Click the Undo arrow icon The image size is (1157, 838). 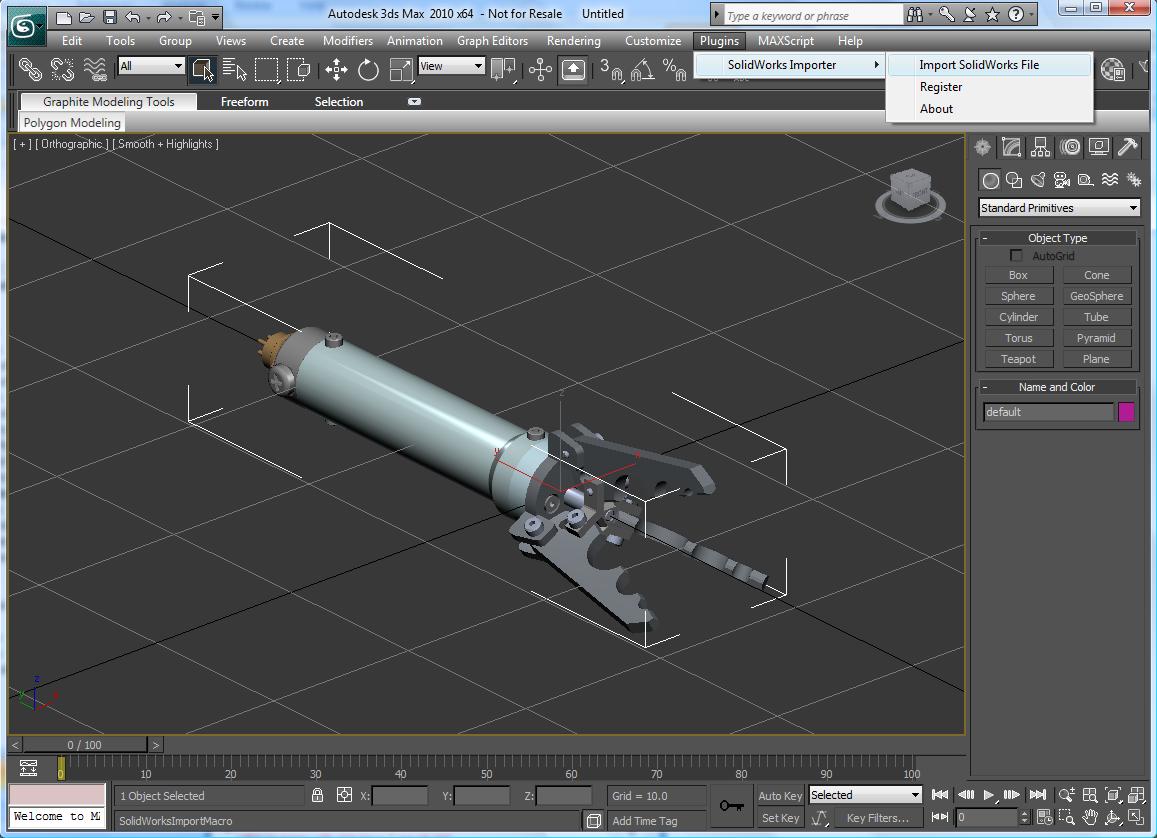point(133,16)
